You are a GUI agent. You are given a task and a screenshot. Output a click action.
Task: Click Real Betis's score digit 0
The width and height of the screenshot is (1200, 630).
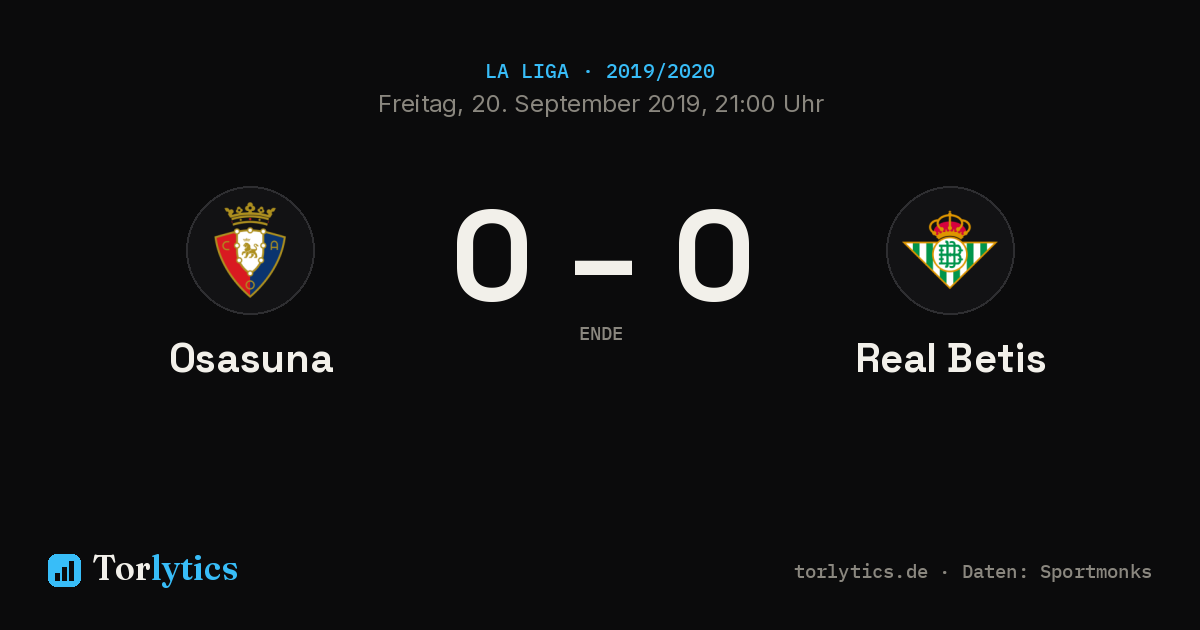pyautogui.click(x=713, y=256)
